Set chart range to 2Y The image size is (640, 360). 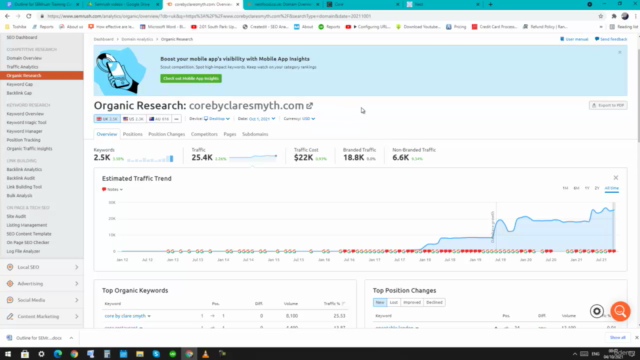click(597, 188)
